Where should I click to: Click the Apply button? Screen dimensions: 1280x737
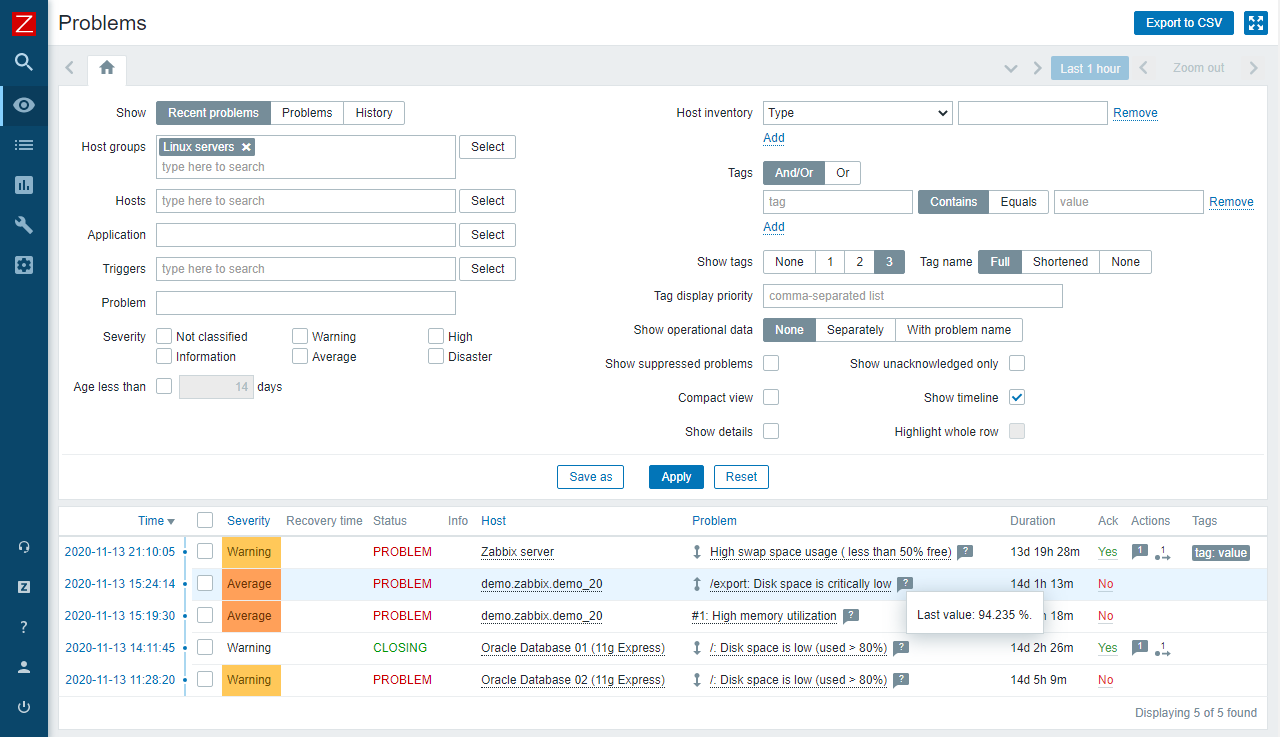(x=676, y=477)
